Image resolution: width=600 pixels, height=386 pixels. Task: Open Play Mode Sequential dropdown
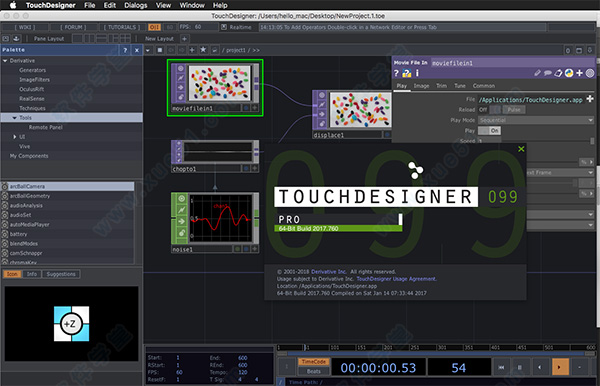coord(536,120)
